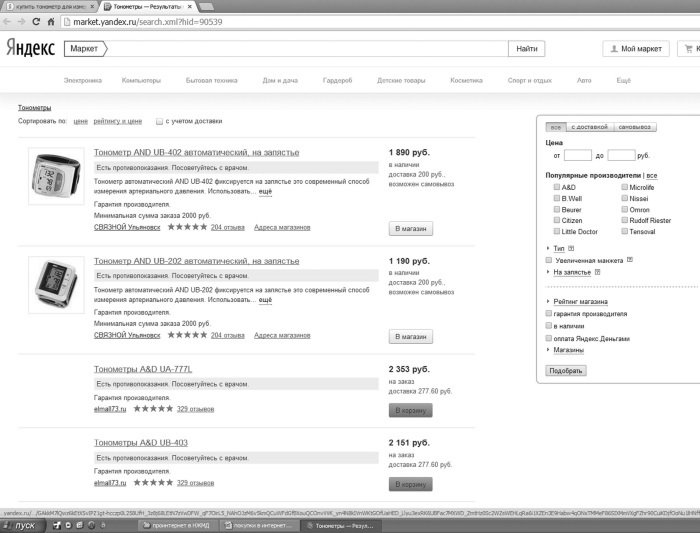Open Тонометр AND UB-402 product link

pyautogui.click(x=196, y=152)
